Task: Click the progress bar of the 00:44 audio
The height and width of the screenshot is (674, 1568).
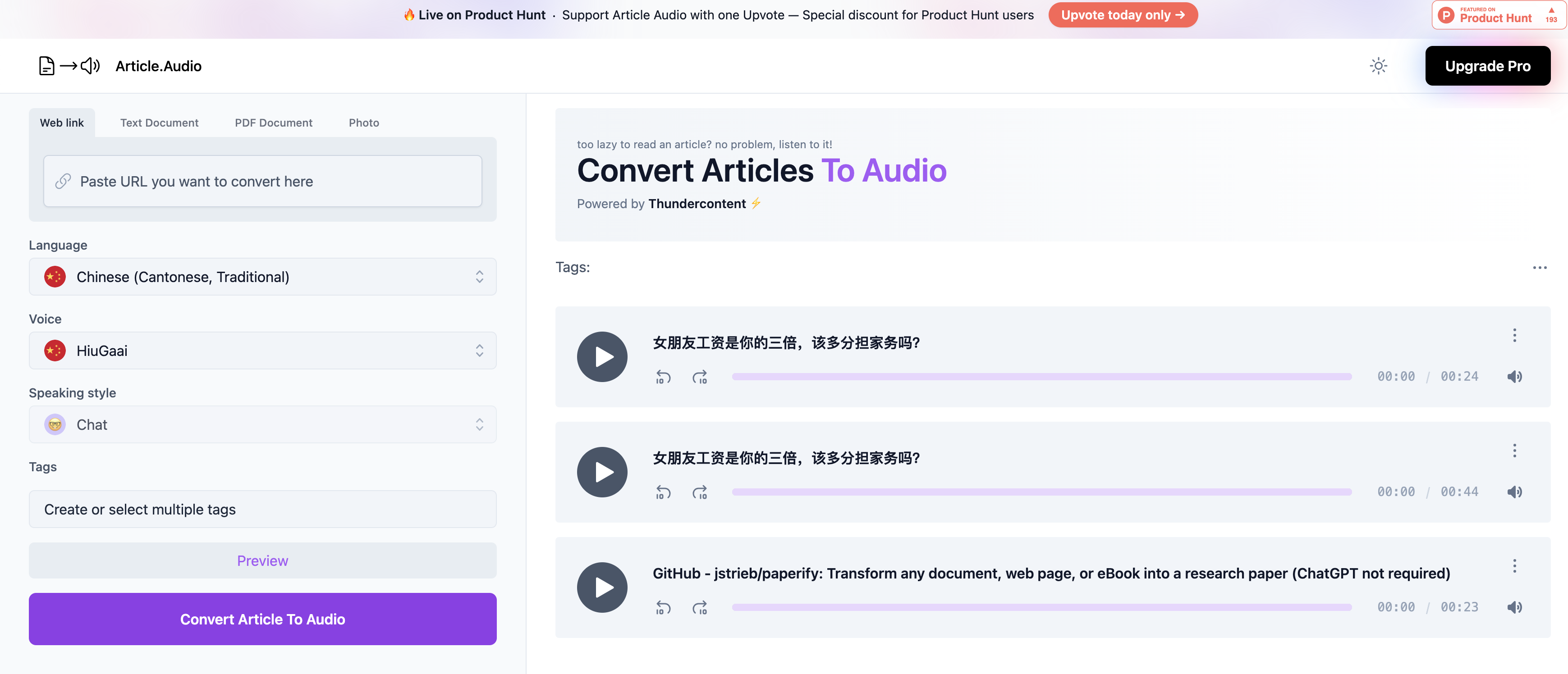Action: click(x=1041, y=492)
